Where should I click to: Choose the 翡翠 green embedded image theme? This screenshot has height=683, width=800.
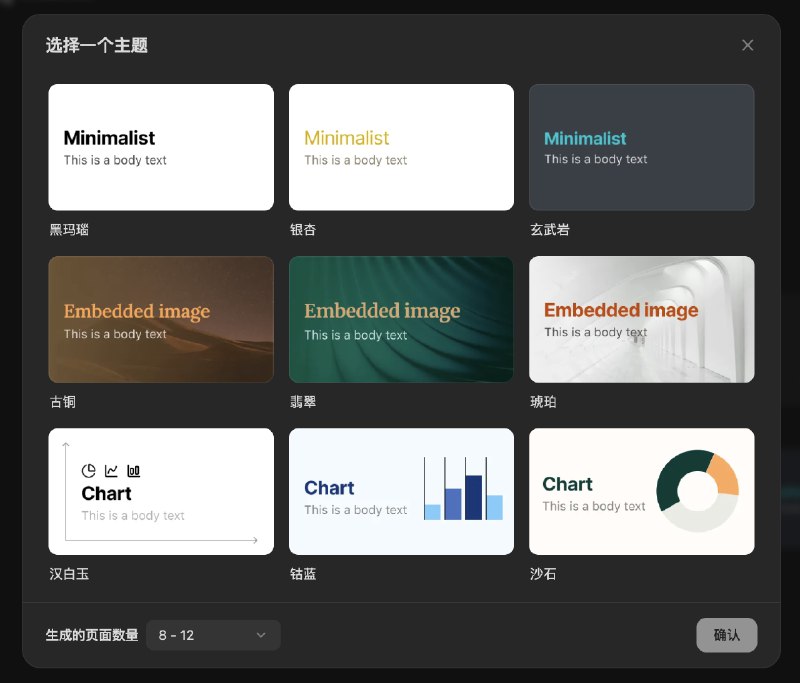(402, 319)
